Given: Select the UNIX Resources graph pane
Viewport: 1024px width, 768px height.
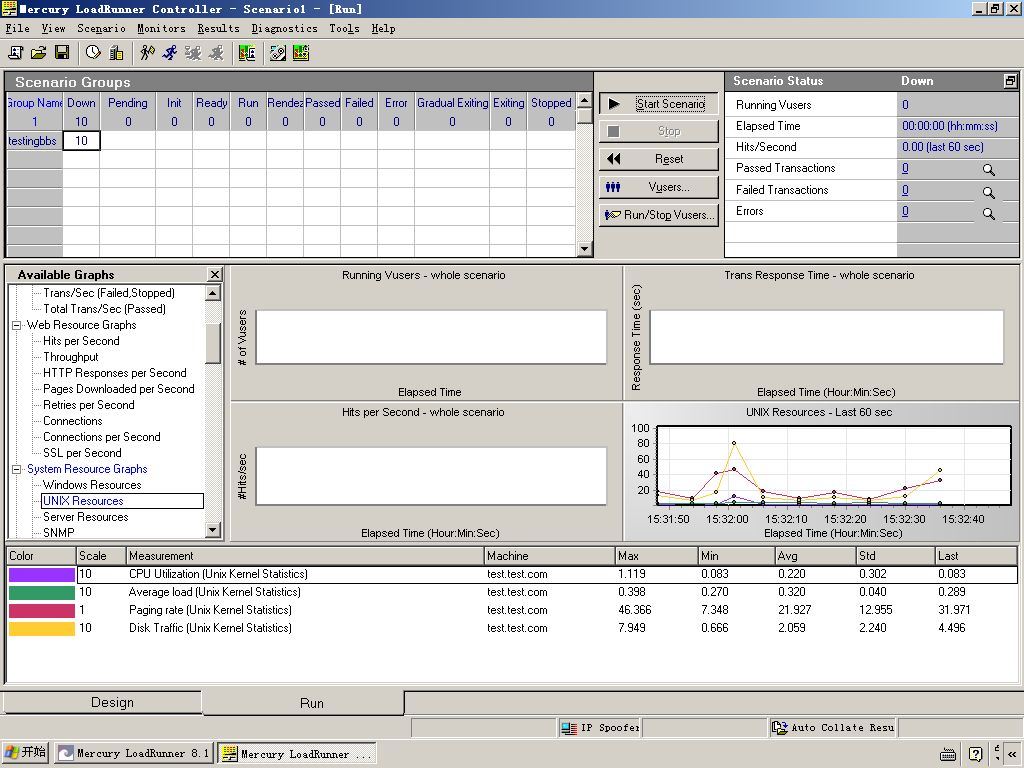Looking at the screenshot, I should coord(822,472).
